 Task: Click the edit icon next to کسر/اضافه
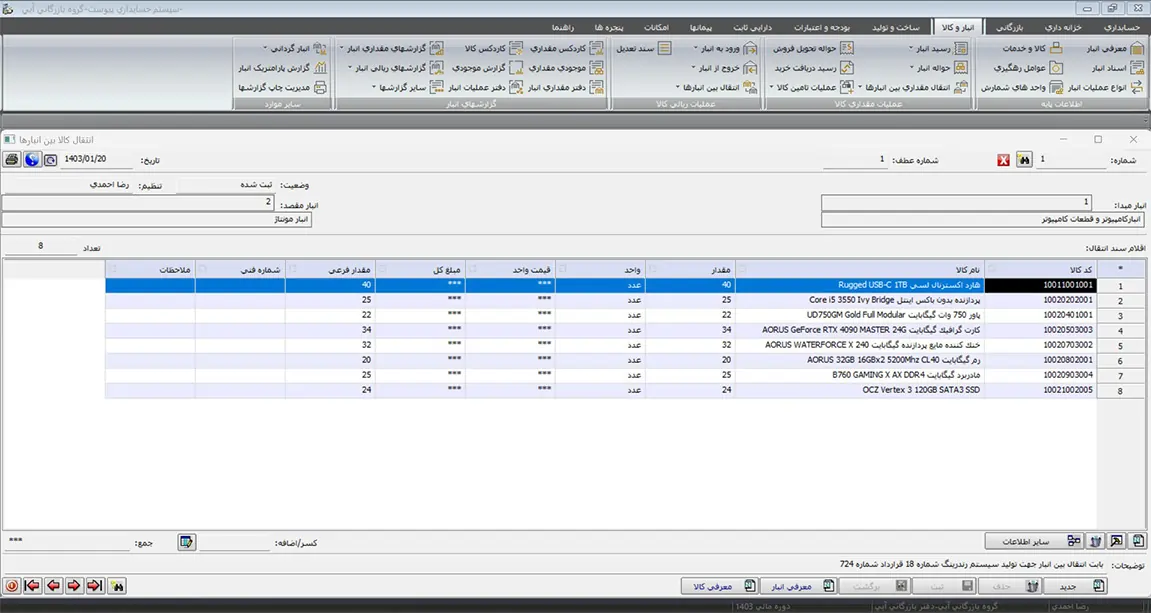(186, 542)
